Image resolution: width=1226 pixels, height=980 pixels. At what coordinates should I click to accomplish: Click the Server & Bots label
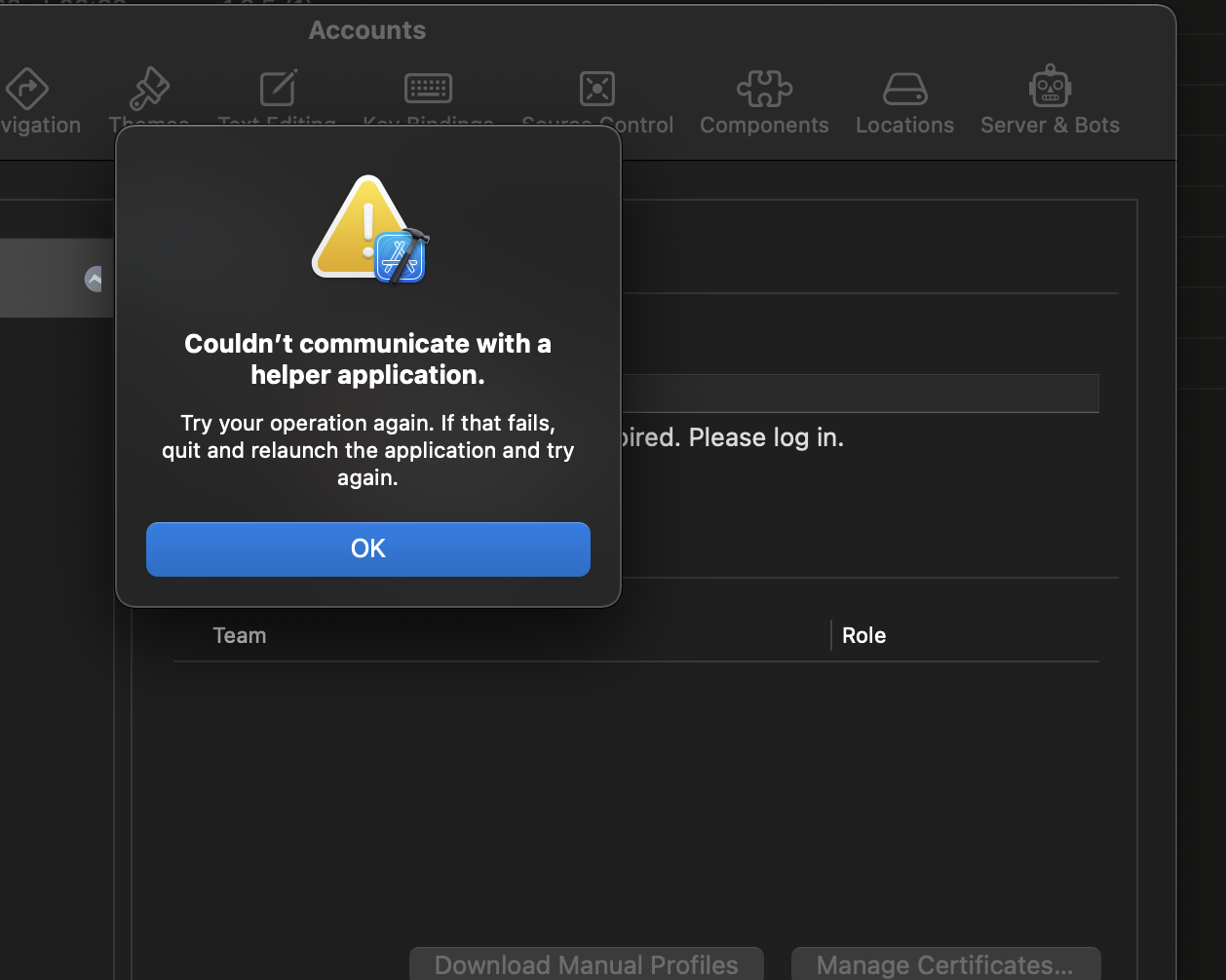click(x=1050, y=126)
